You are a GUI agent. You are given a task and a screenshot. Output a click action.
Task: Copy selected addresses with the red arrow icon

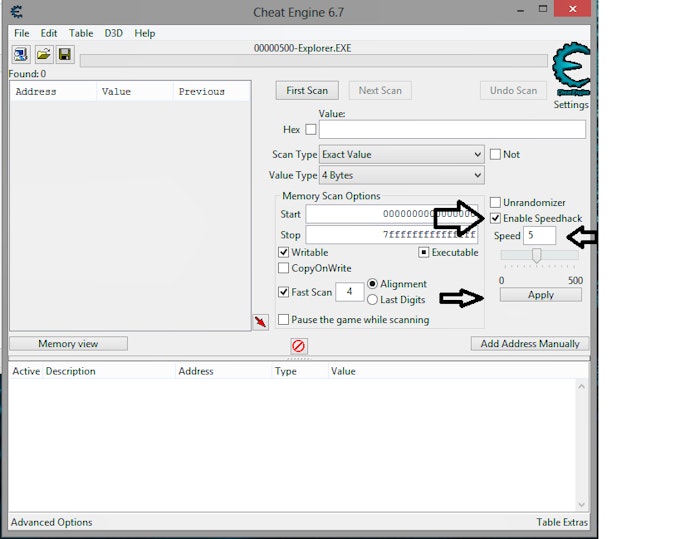pos(260,322)
